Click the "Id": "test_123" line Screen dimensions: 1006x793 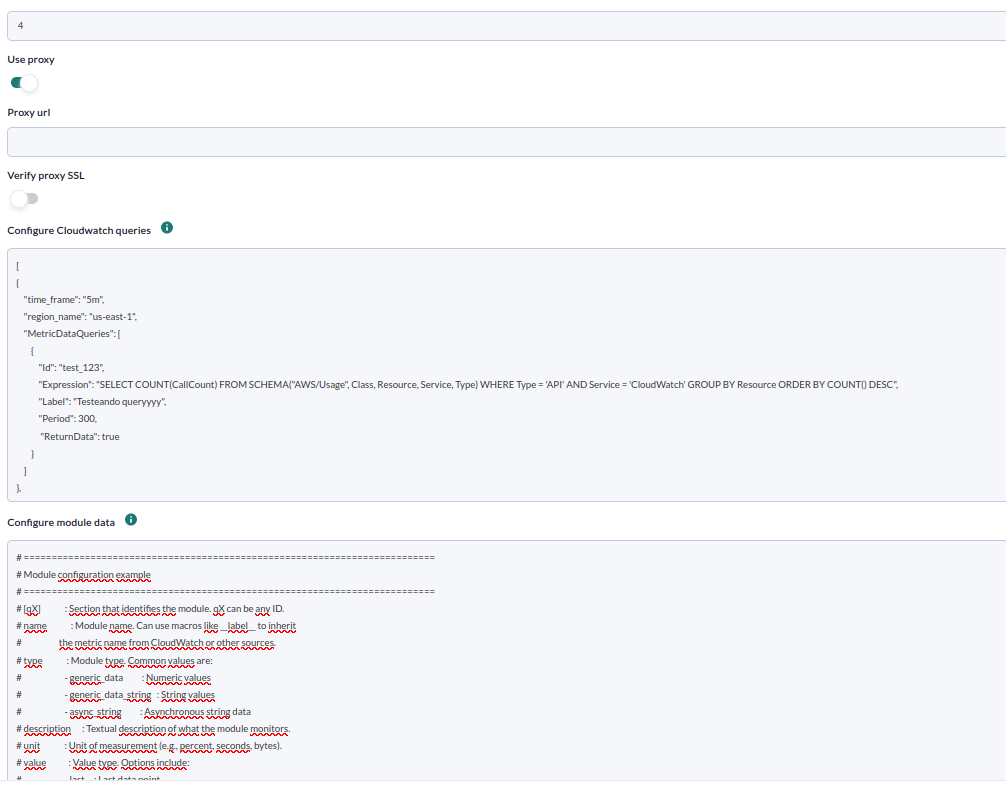(71, 368)
